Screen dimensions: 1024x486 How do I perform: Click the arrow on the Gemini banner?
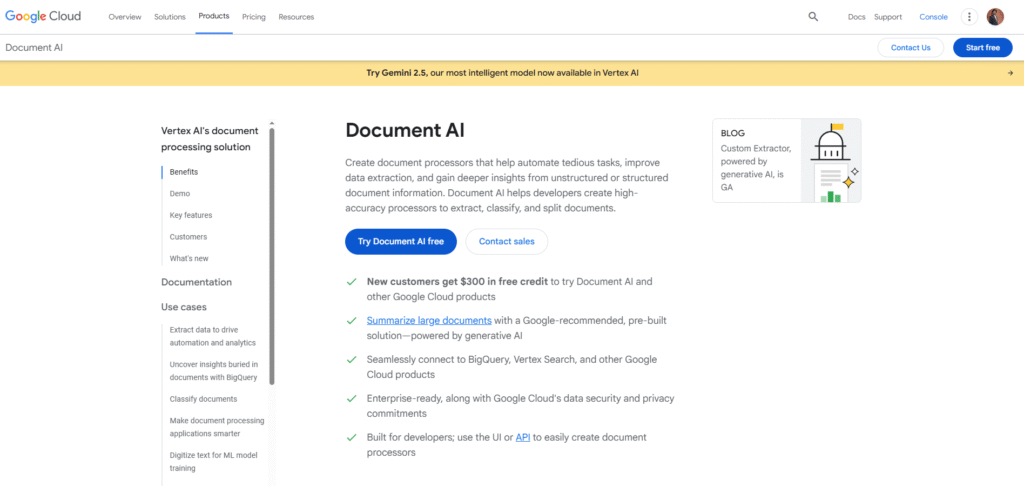1010,73
